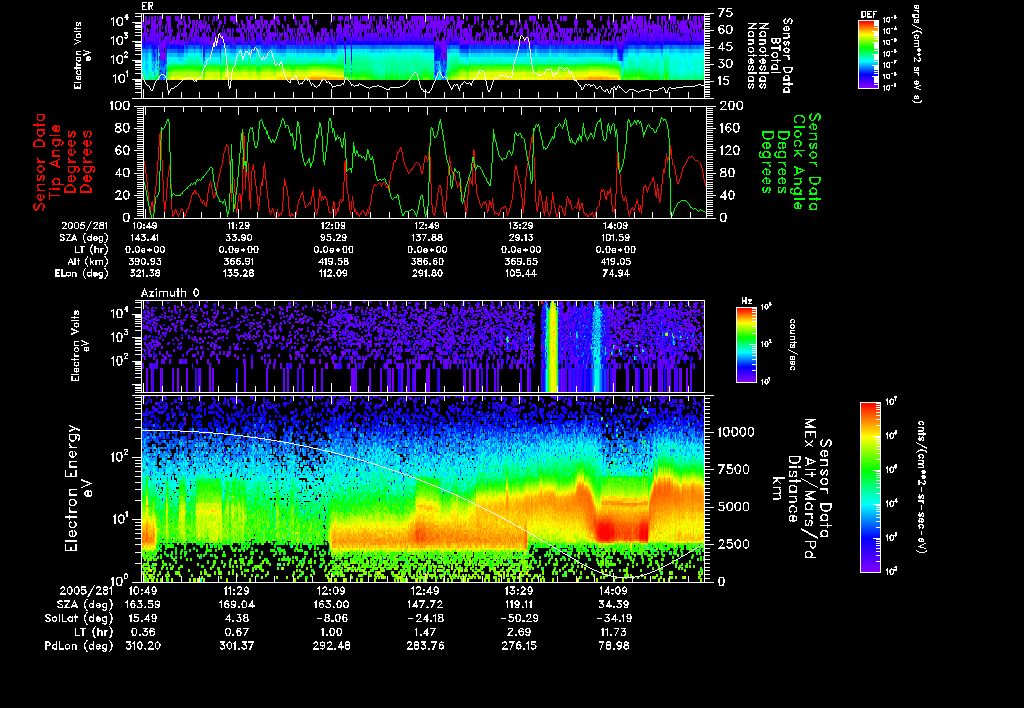The image size is (1024, 708).
Task: Click the DEF color bar legend
Action: (868, 54)
